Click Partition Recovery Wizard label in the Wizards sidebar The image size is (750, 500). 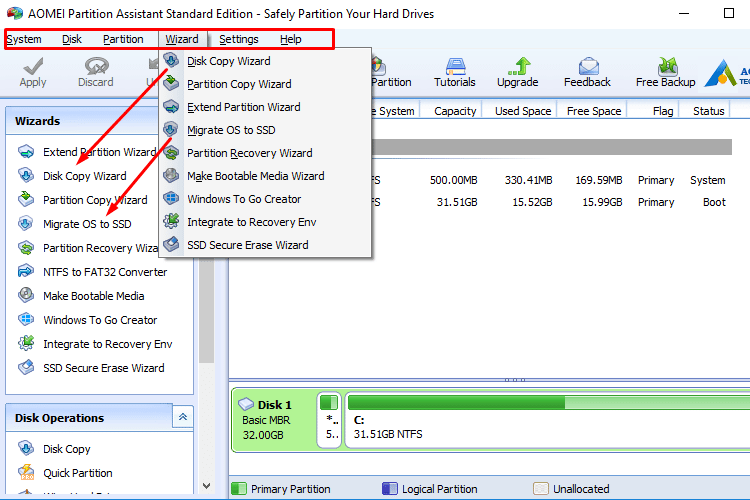(100, 248)
